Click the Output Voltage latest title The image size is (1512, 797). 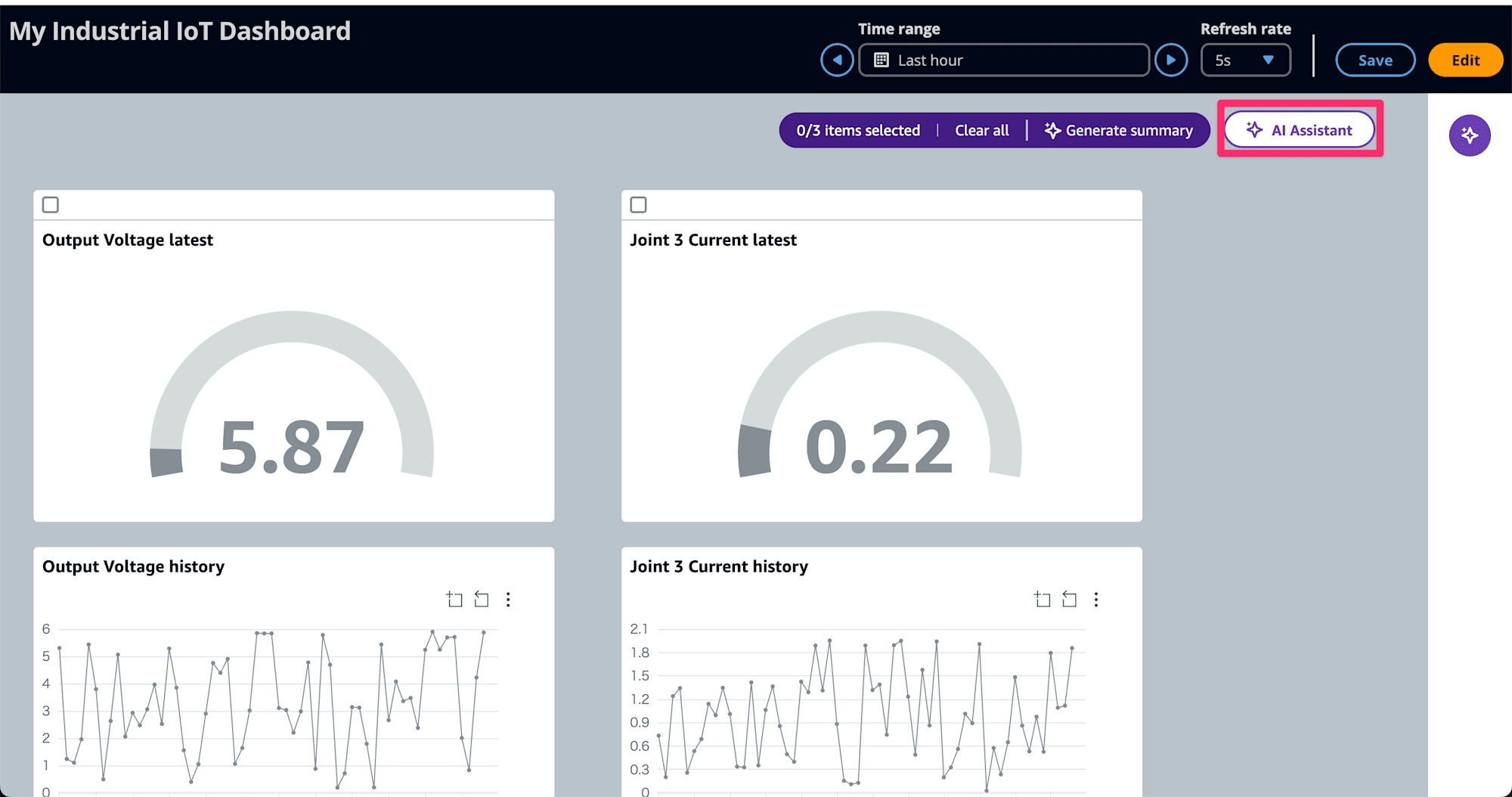[x=128, y=240]
